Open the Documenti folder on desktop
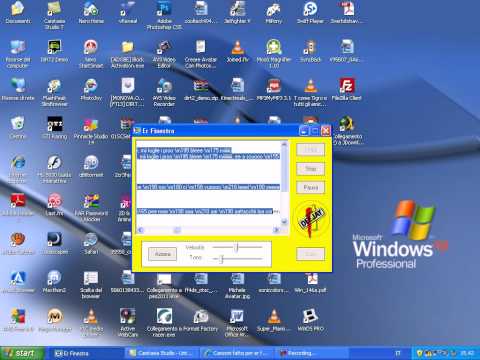This screenshot has height=360, width=480. coord(18,12)
